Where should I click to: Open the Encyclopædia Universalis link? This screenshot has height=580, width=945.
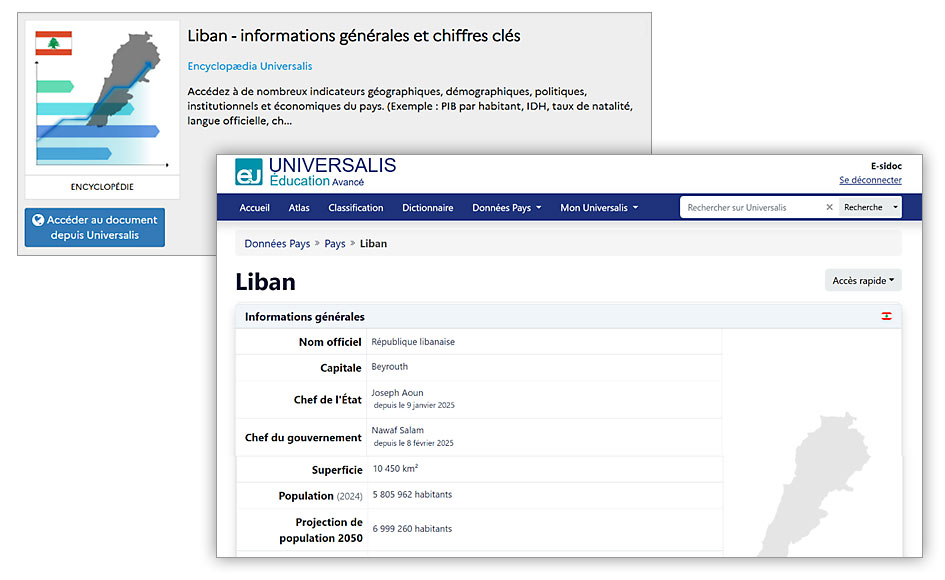pyautogui.click(x=250, y=66)
